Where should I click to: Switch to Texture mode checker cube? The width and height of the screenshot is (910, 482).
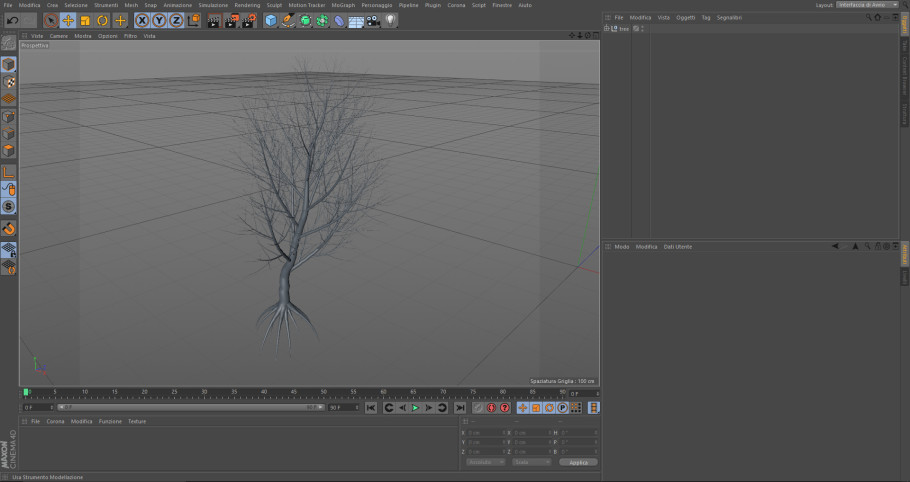coord(8,81)
